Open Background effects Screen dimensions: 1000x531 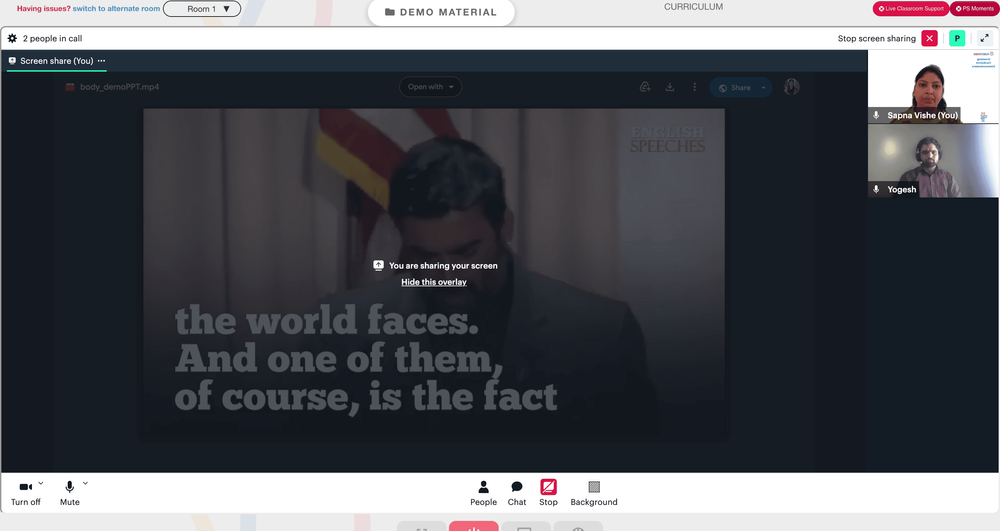[x=594, y=493]
